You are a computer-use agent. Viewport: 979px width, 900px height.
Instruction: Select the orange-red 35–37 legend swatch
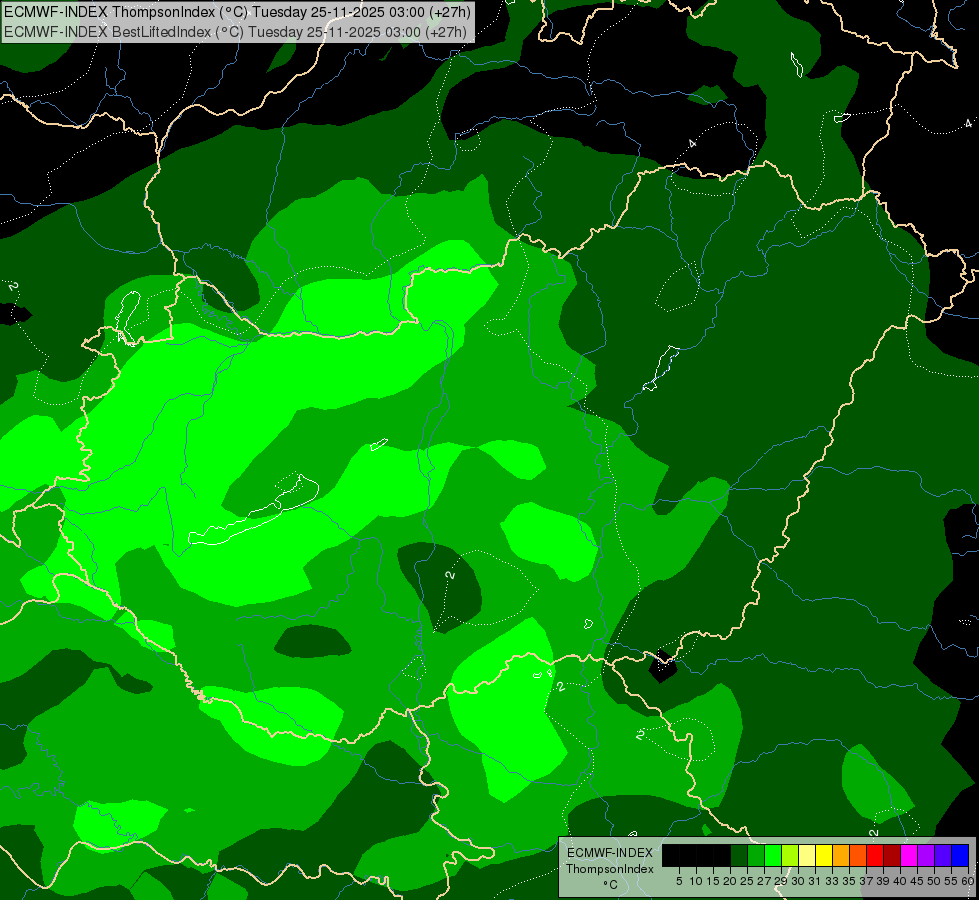[858, 855]
